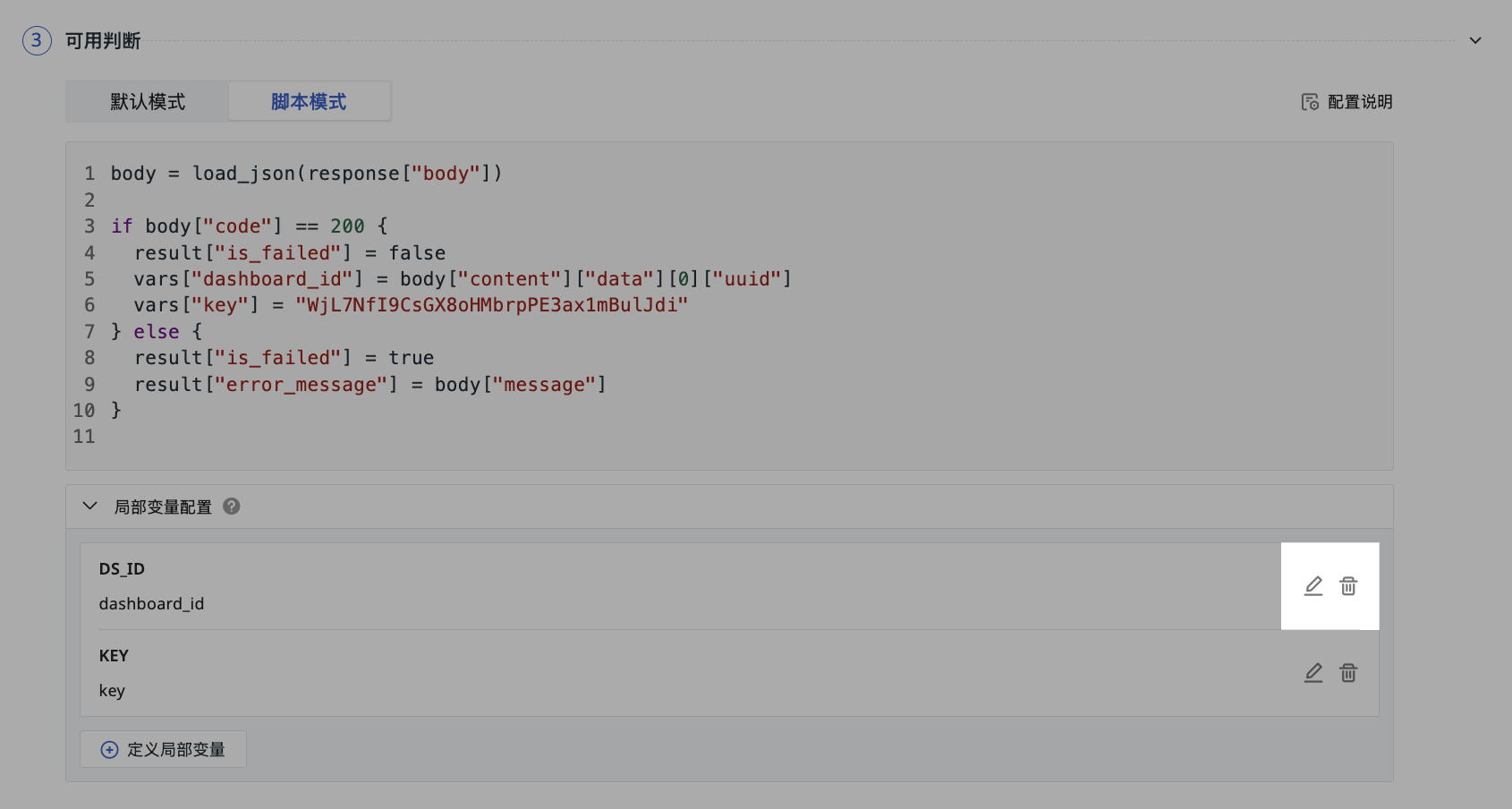
Task: Click the KEY variable name label
Action: [114, 656]
